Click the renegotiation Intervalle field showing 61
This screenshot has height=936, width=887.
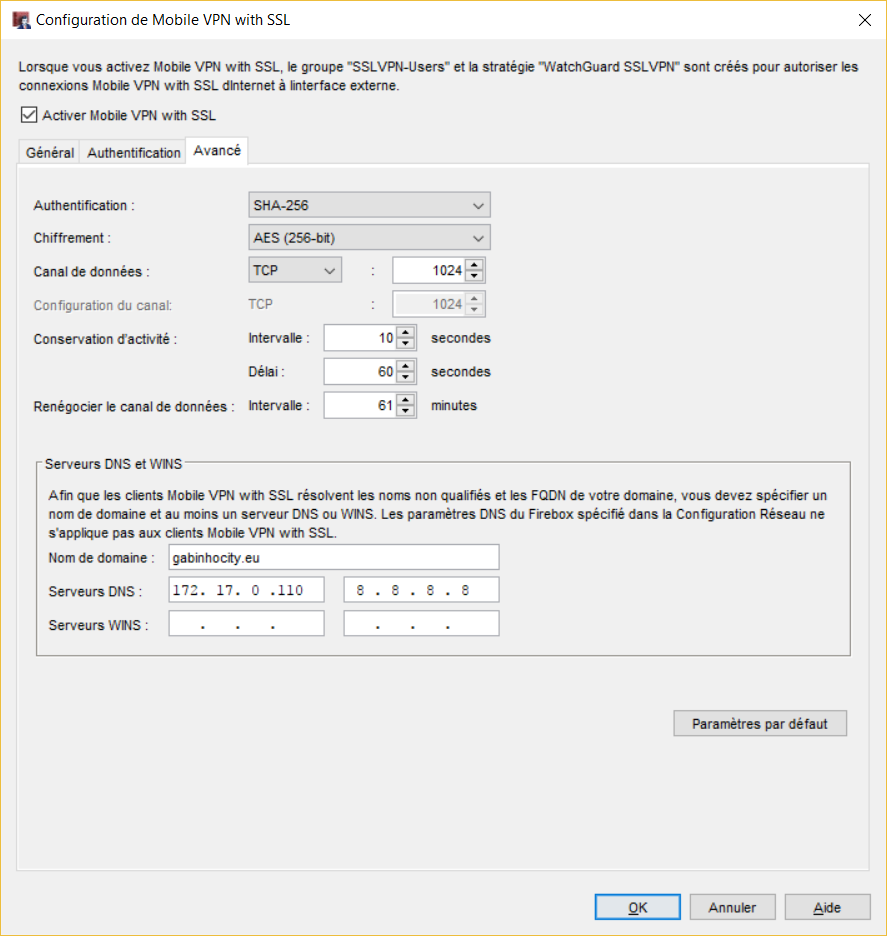pyautogui.click(x=361, y=405)
